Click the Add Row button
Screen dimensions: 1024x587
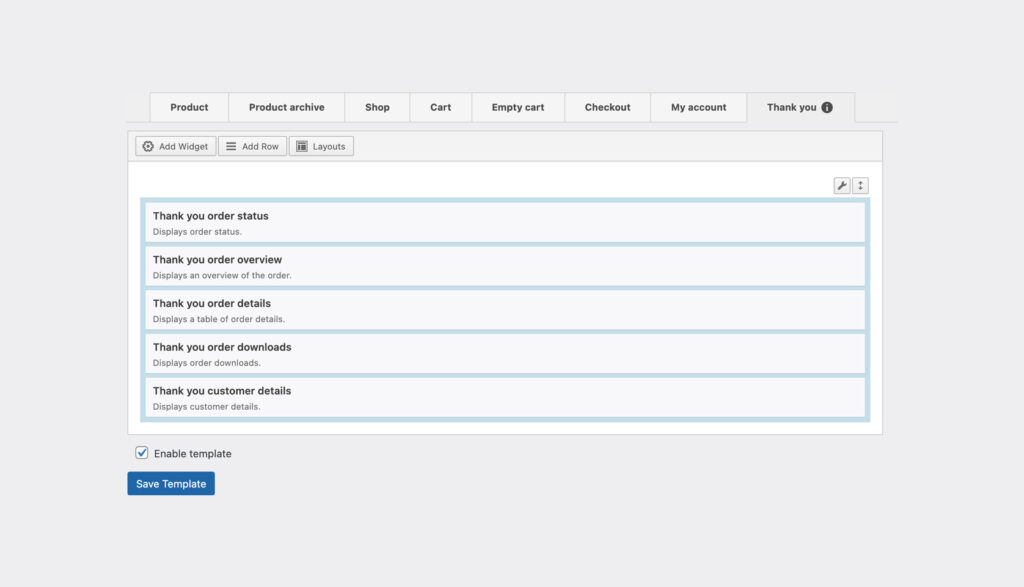point(252,147)
